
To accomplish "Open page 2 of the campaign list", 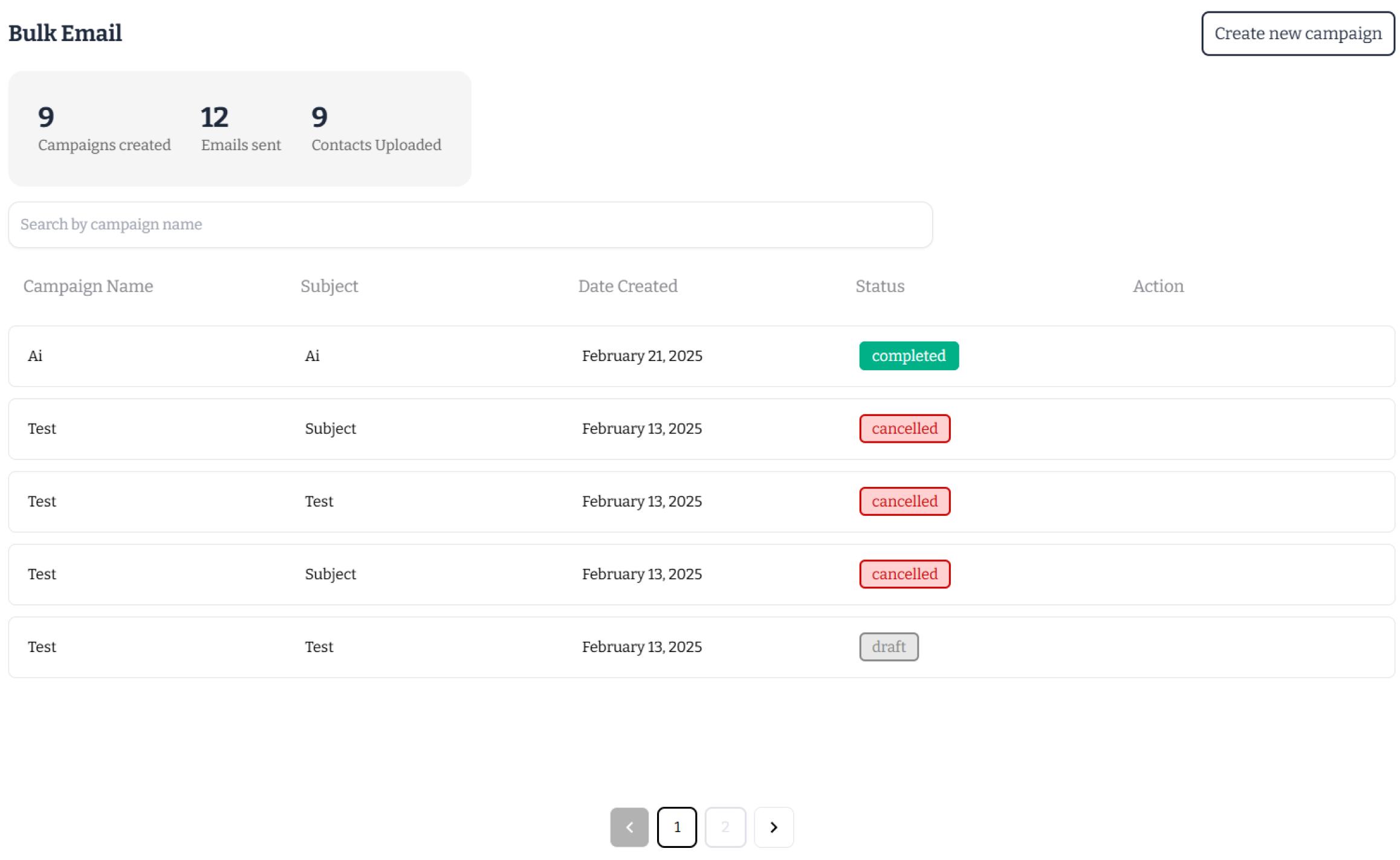I will coord(725,827).
